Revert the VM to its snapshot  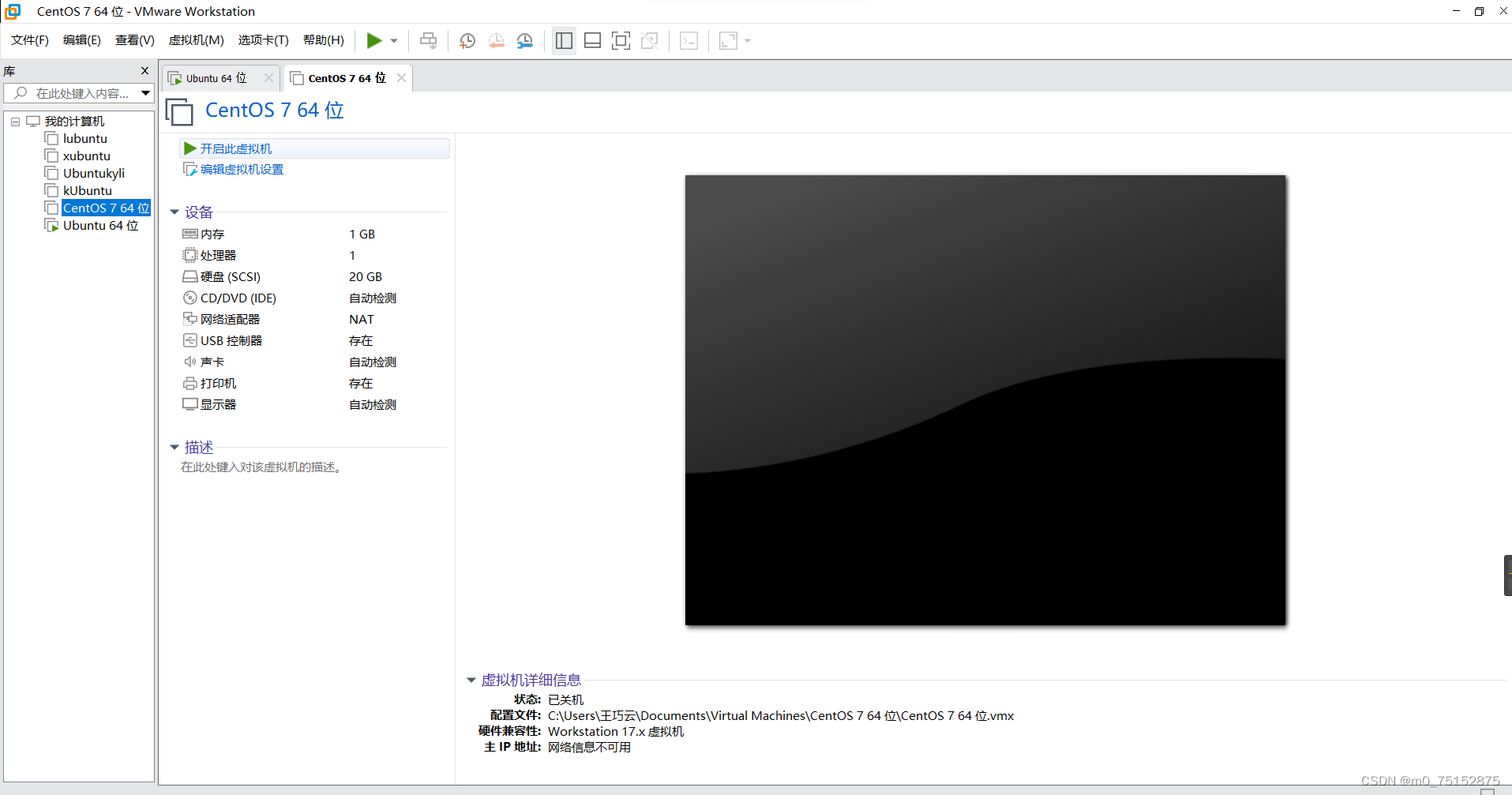497,40
